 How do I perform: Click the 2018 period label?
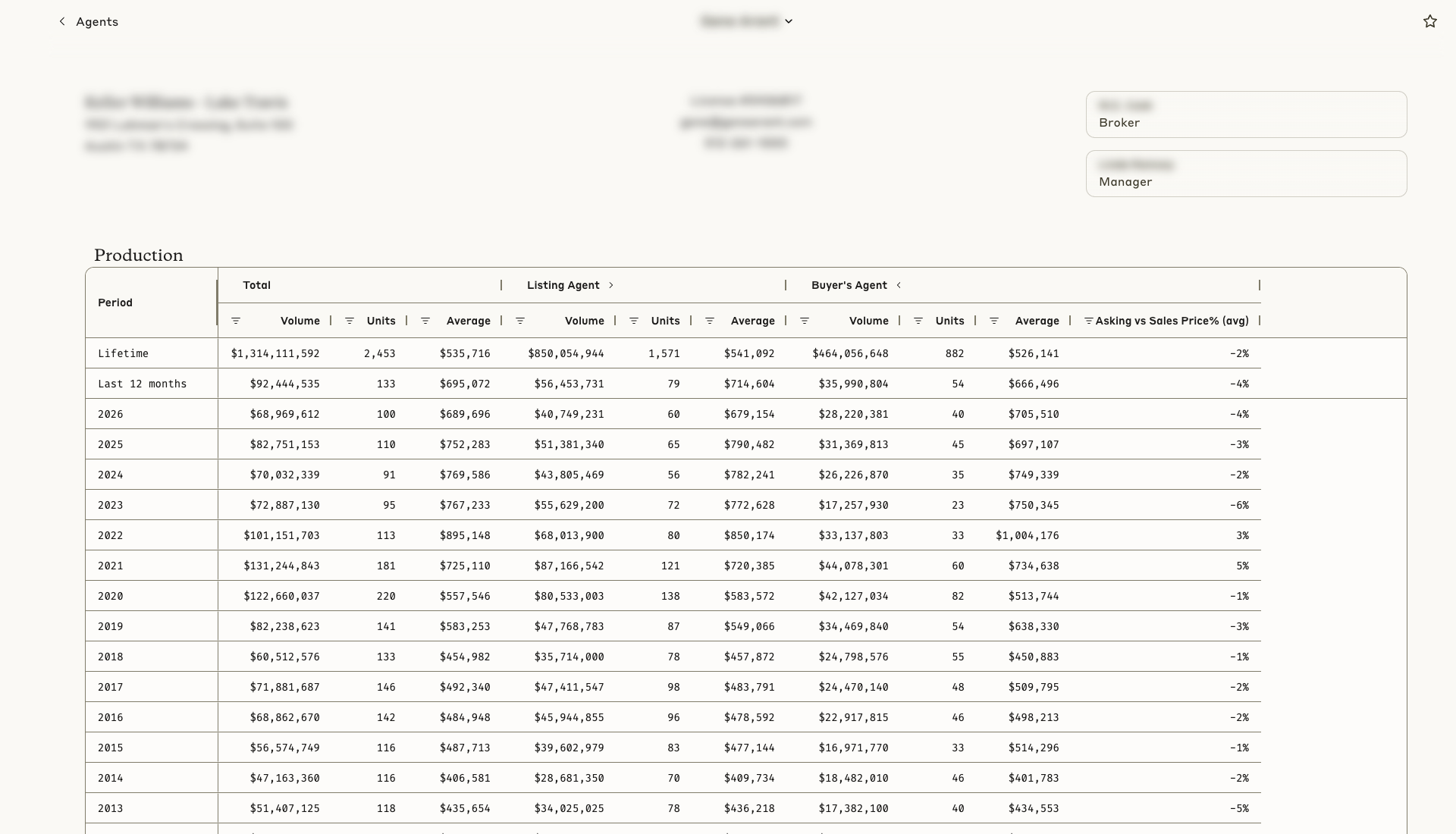(110, 657)
